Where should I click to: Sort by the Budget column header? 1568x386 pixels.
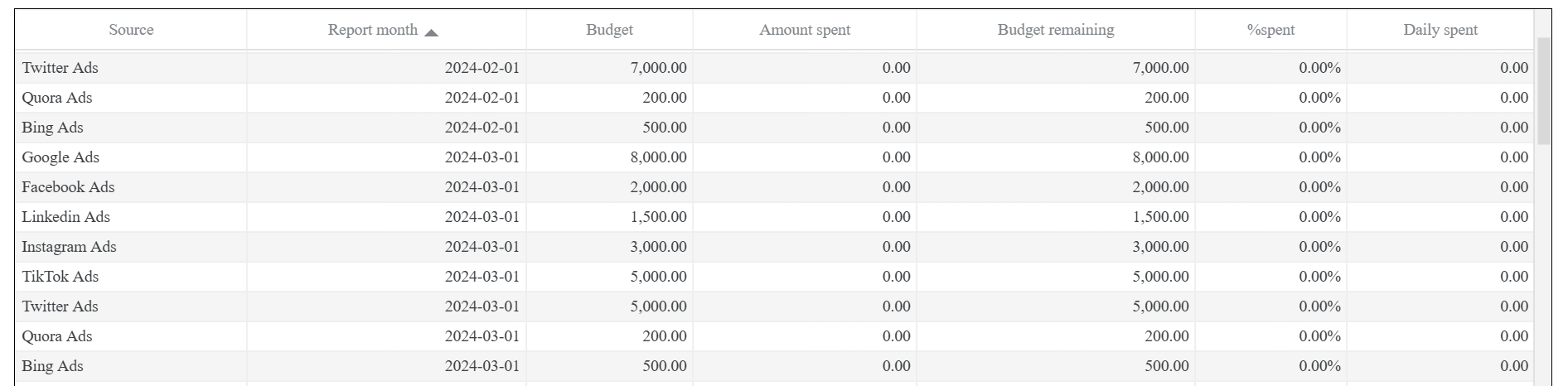609,30
